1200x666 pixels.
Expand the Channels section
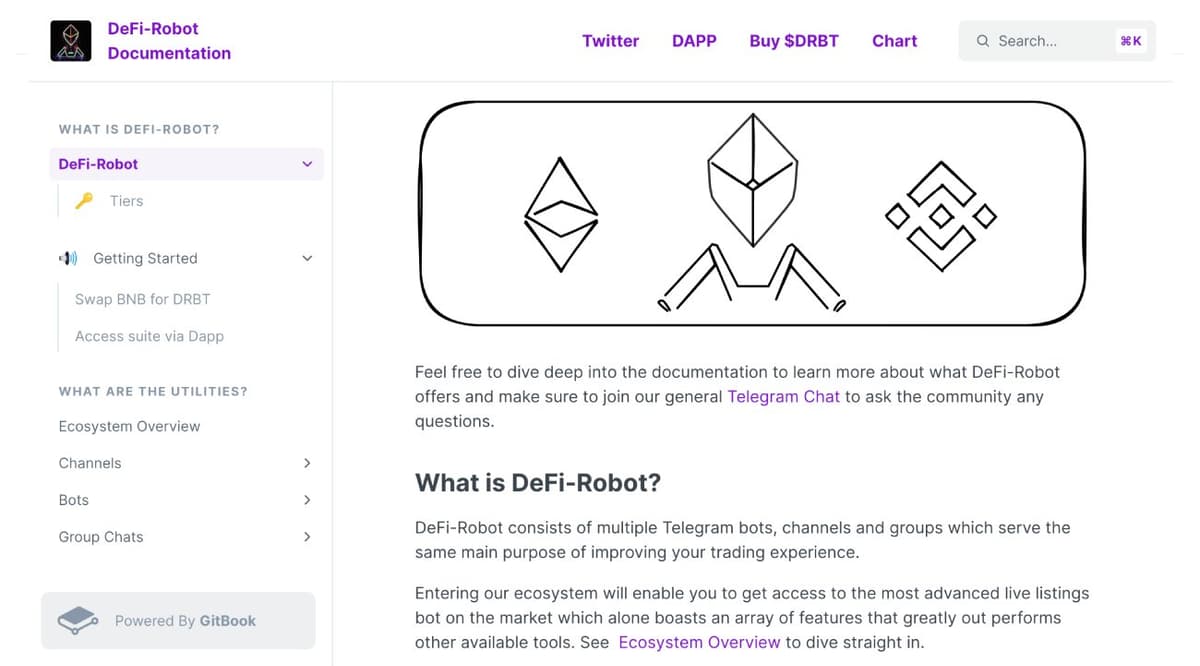(x=307, y=463)
